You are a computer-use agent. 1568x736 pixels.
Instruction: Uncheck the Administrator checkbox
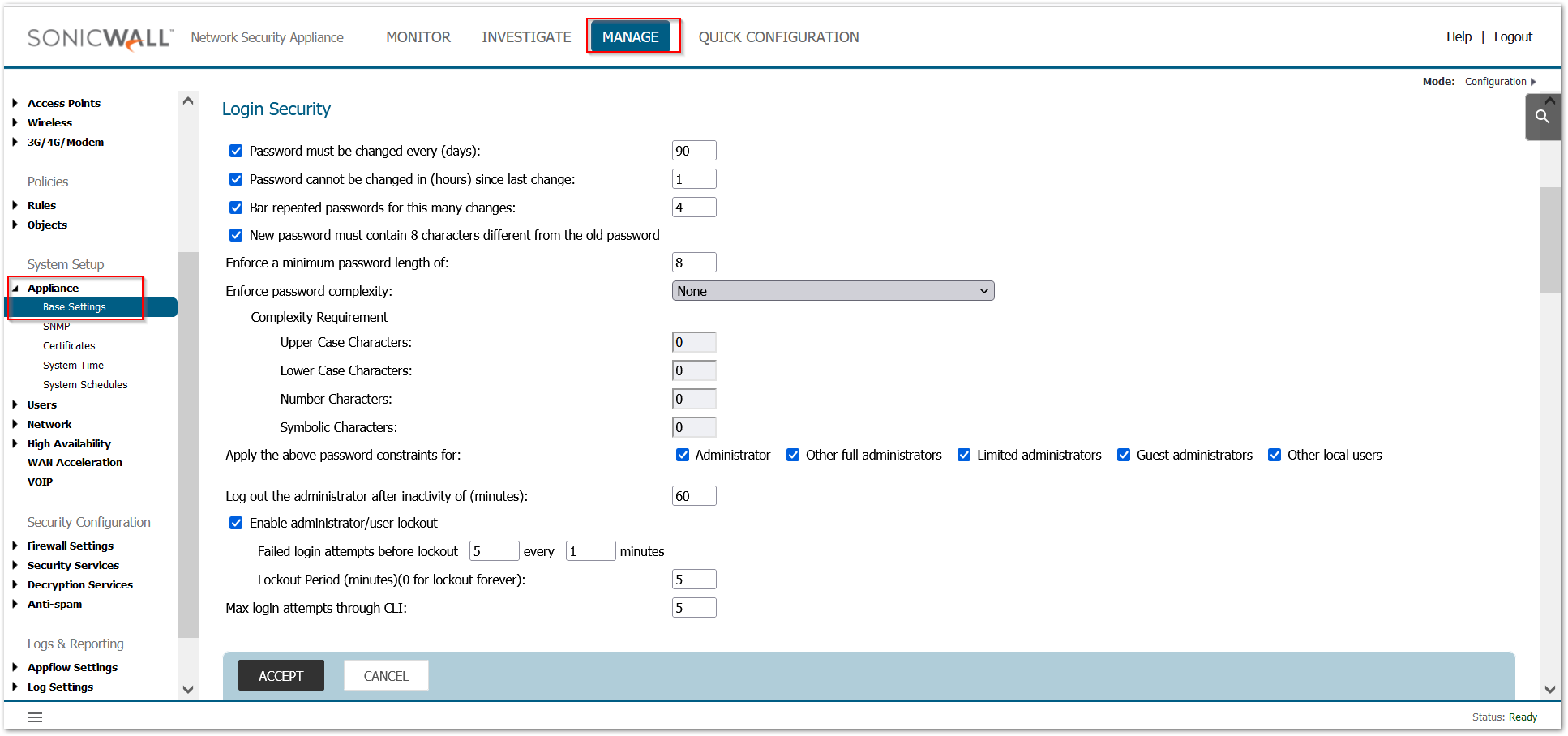683,455
